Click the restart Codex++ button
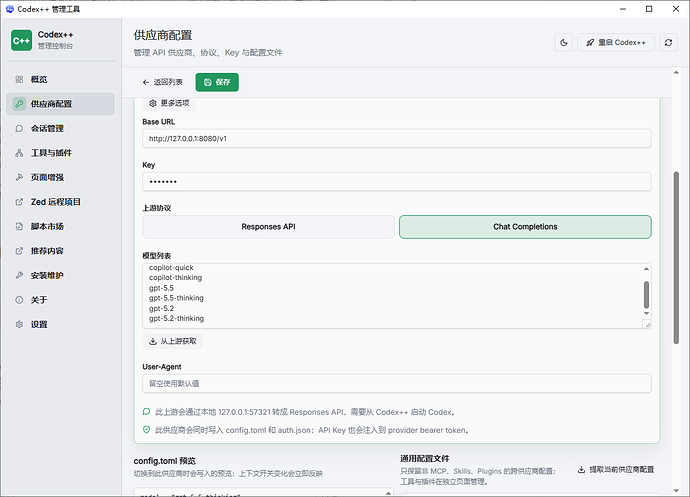 (x=616, y=43)
